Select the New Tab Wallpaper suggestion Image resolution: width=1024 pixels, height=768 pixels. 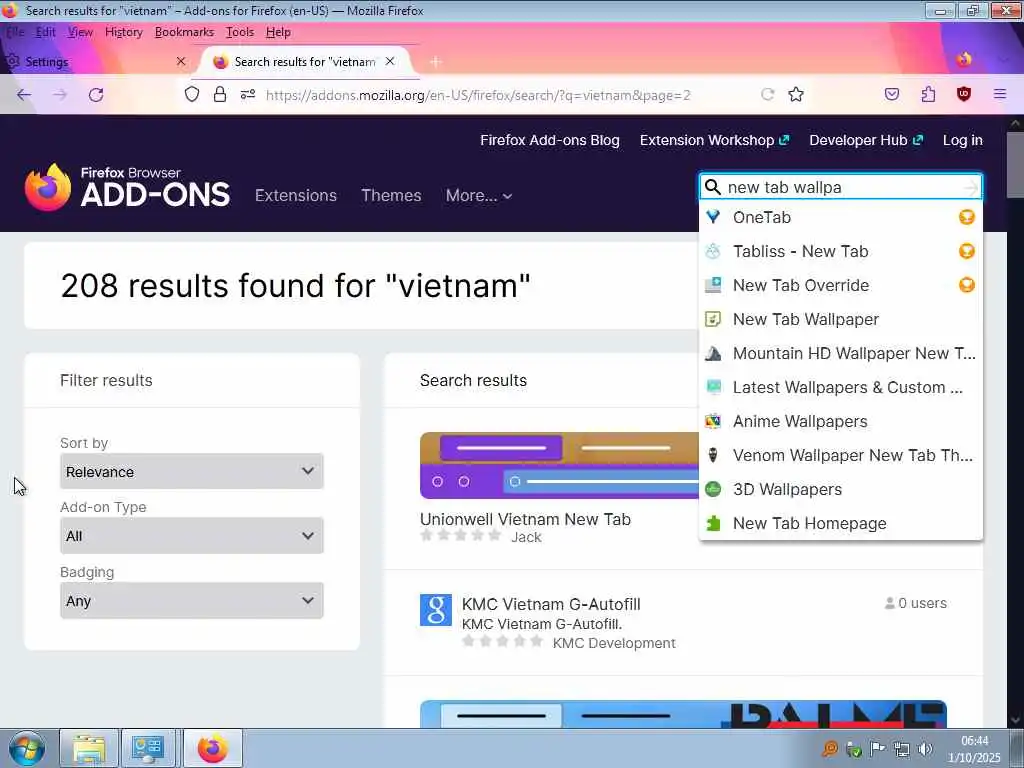point(840,319)
